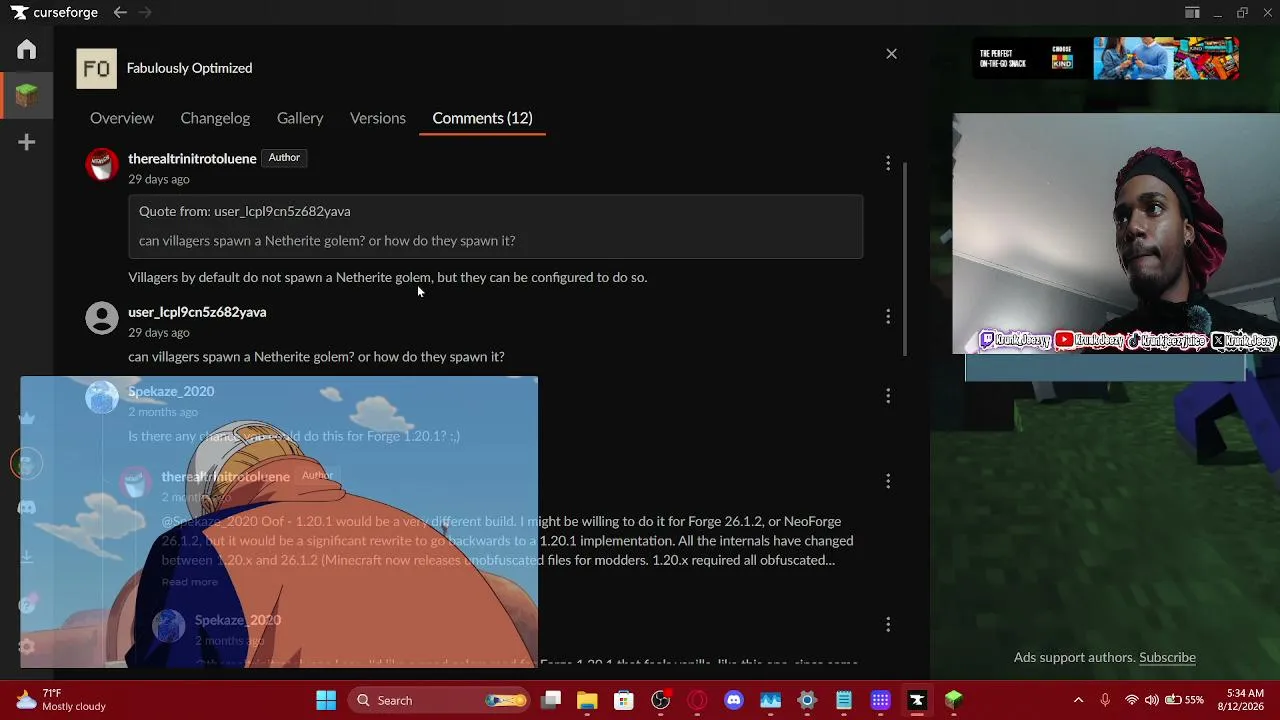Open the weather widget showing 71°F
The image size is (1280, 720).
pos(62,700)
